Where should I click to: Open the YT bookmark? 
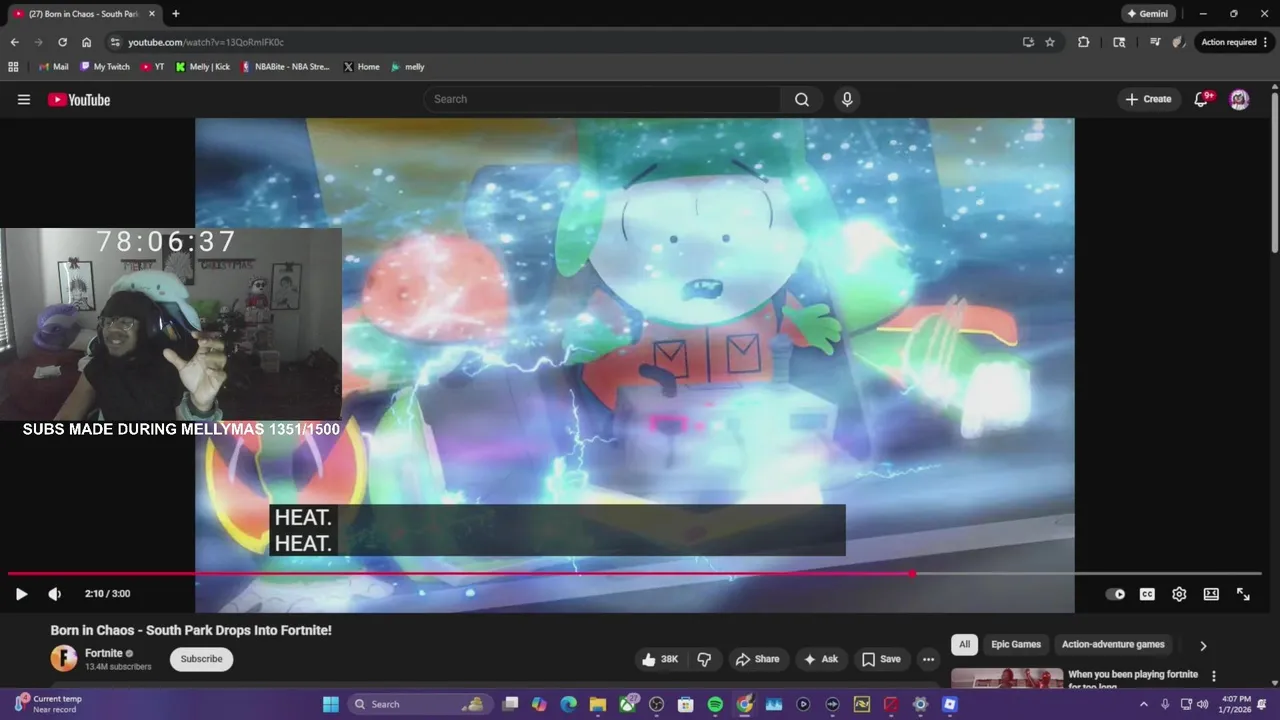coord(153,67)
